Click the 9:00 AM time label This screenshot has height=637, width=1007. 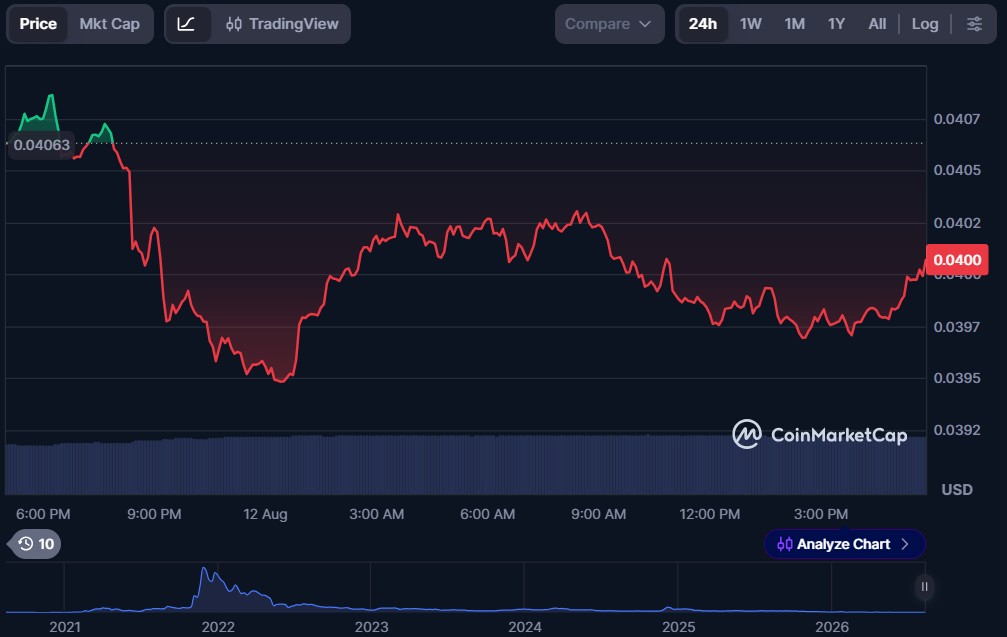point(599,514)
